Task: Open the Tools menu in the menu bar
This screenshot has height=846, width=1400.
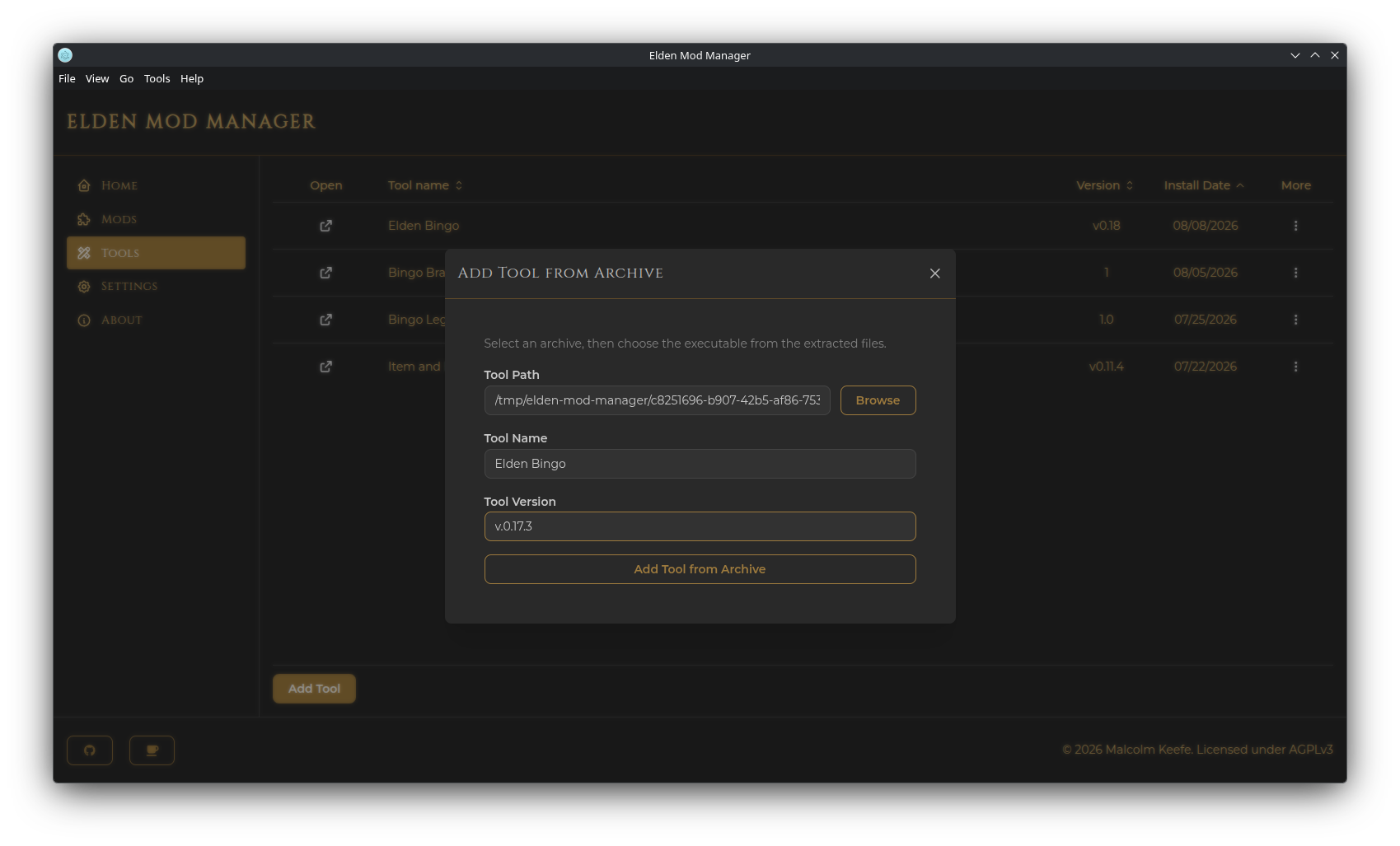Action: (157, 79)
